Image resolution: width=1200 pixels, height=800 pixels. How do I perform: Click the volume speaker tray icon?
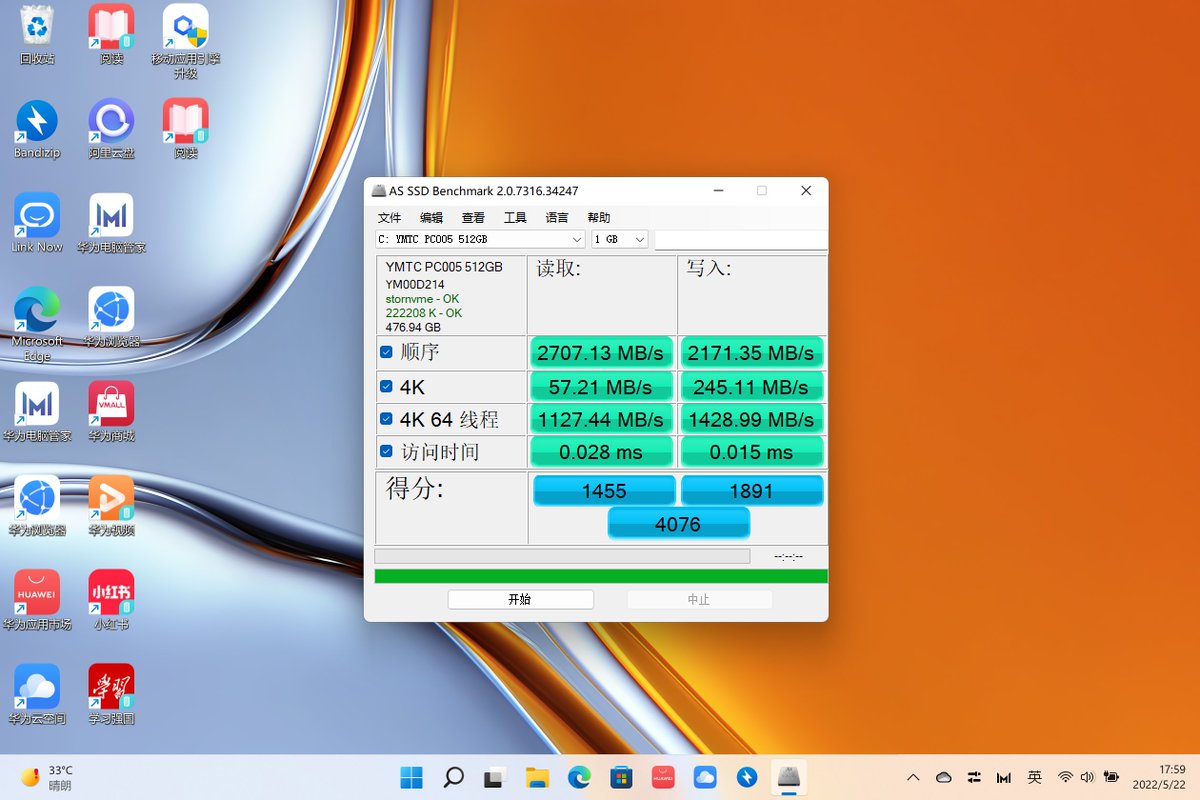pyautogui.click(x=1087, y=777)
